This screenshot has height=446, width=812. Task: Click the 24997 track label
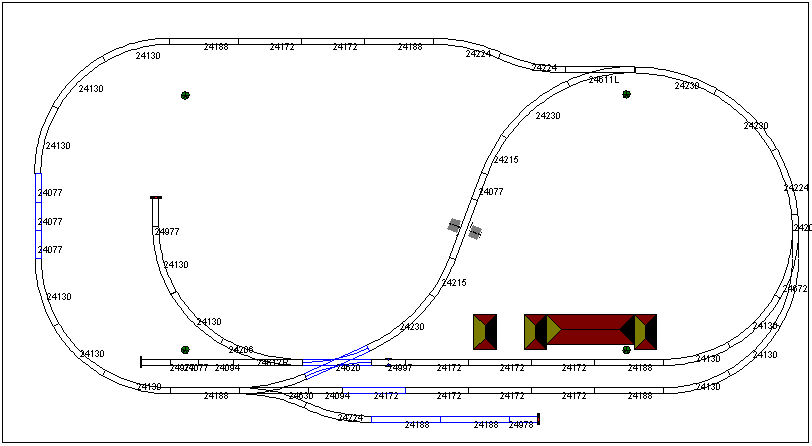400,369
